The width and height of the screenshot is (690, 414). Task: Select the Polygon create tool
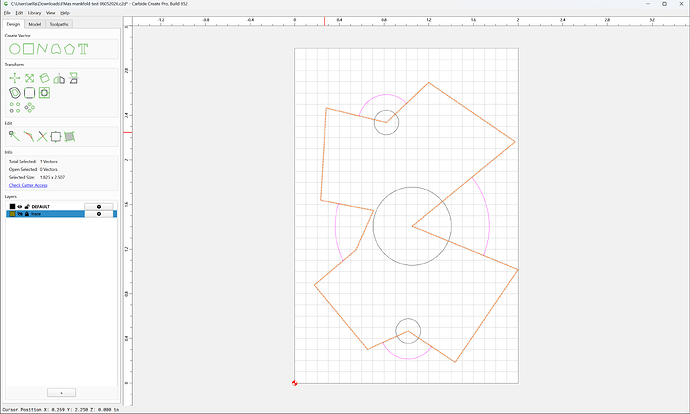pyautogui.click(x=70, y=49)
